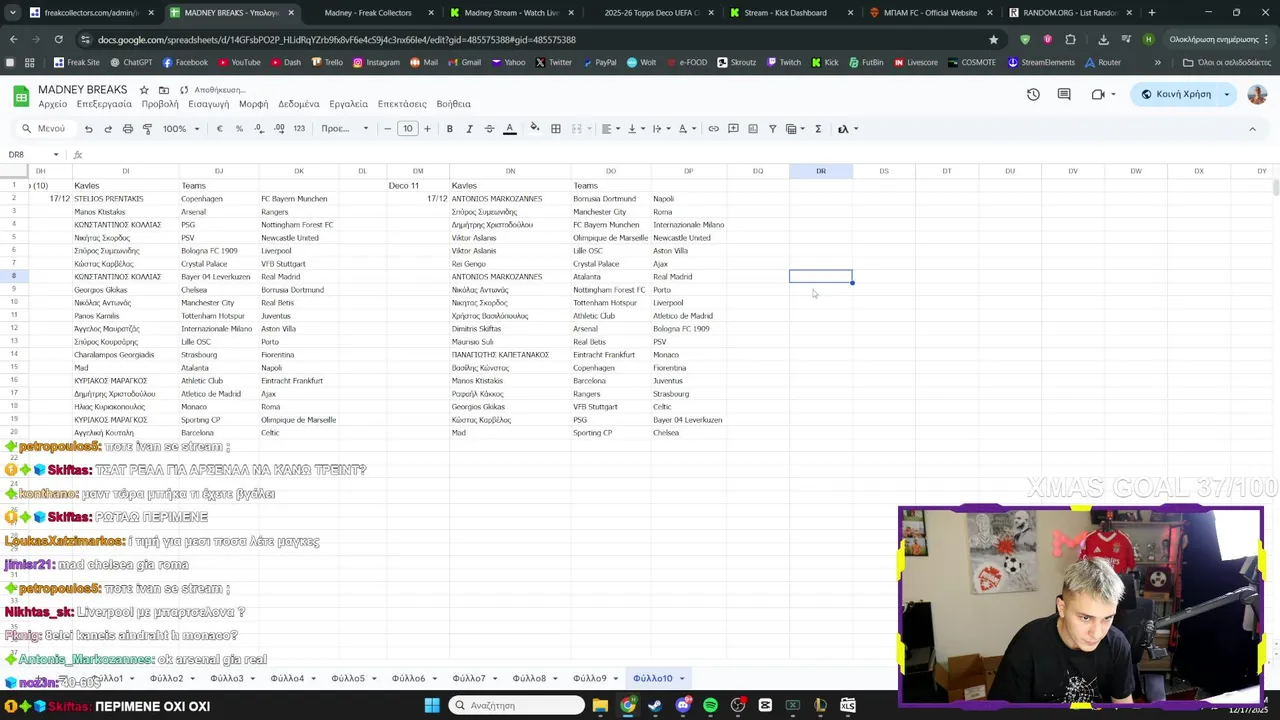Click the ChatGPT bookmark

pyautogui.click(x=130, y=62)
